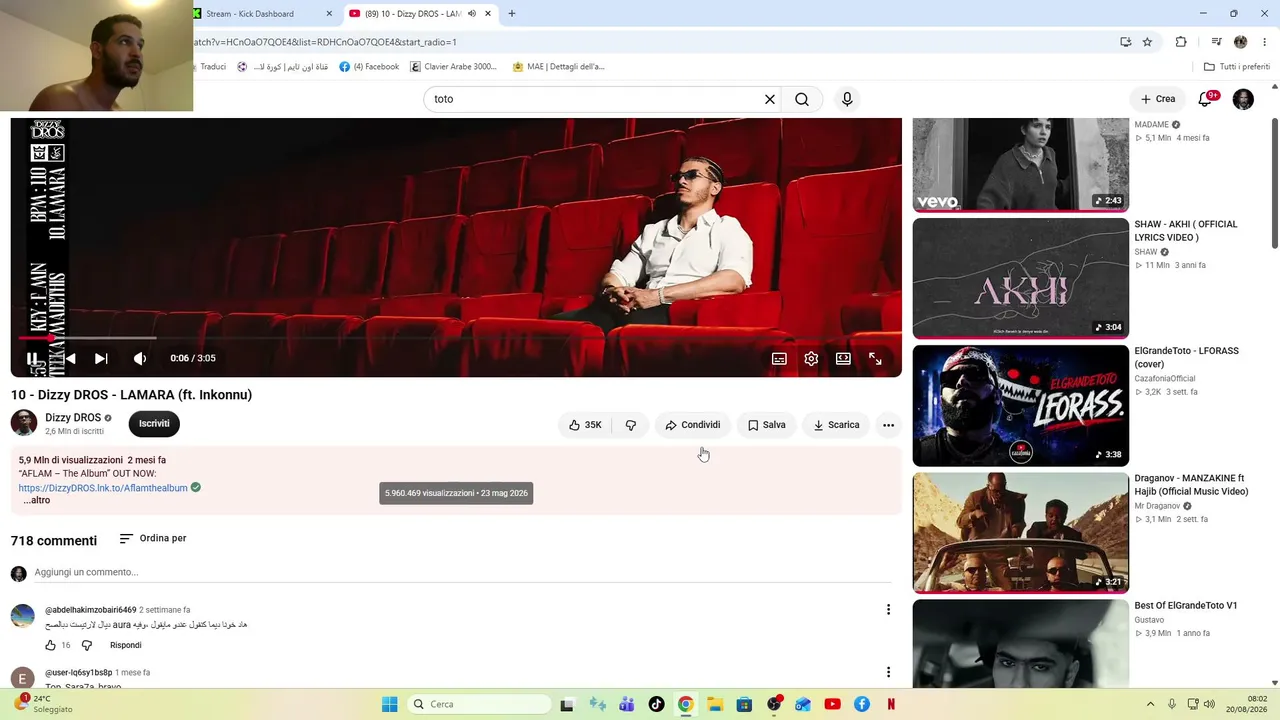Viewport: 1280px width, 720px height.
Task: Open video player settings gear
Action: 811,358
